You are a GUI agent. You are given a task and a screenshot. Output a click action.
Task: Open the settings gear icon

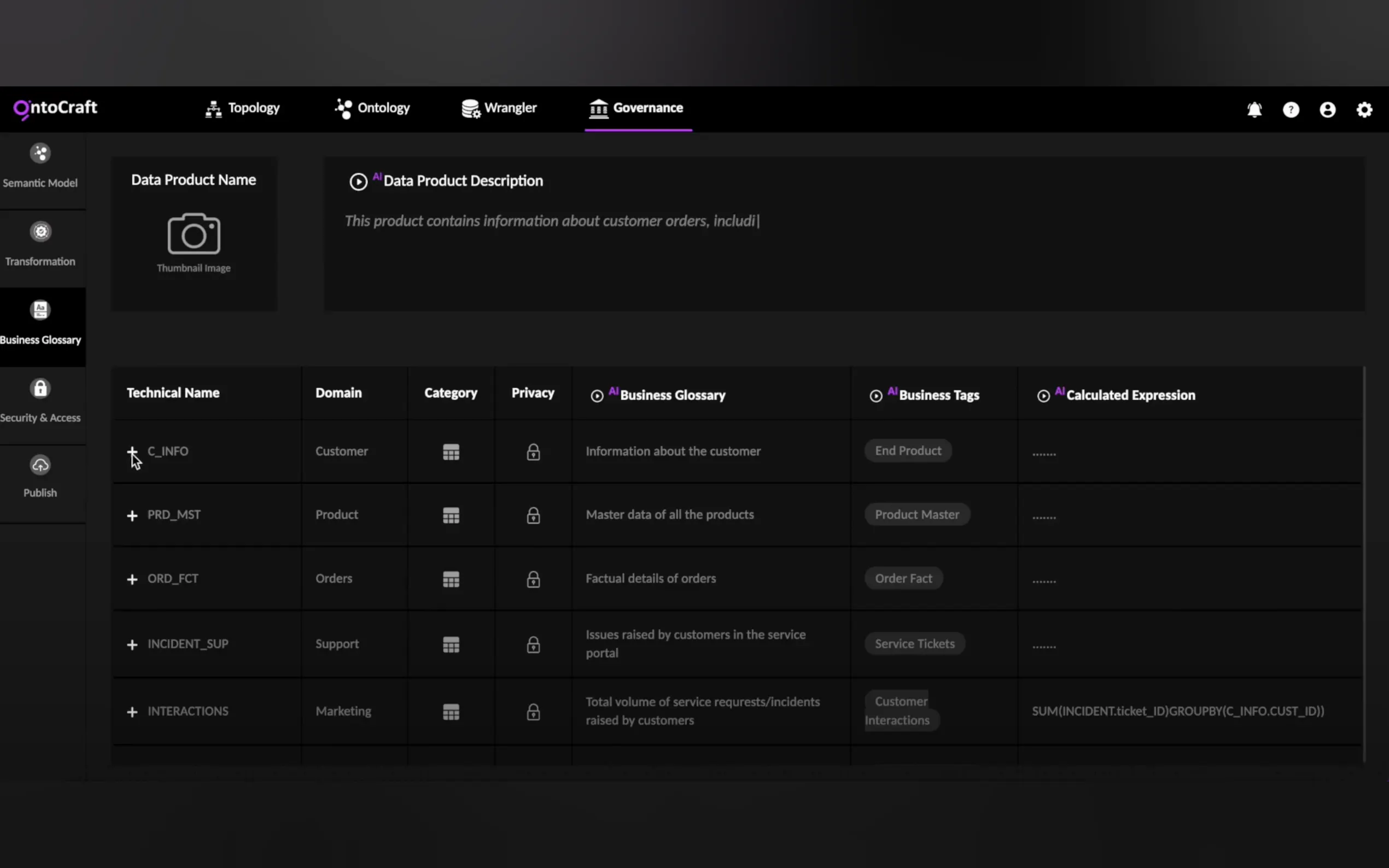click(x=1364, y=110)
